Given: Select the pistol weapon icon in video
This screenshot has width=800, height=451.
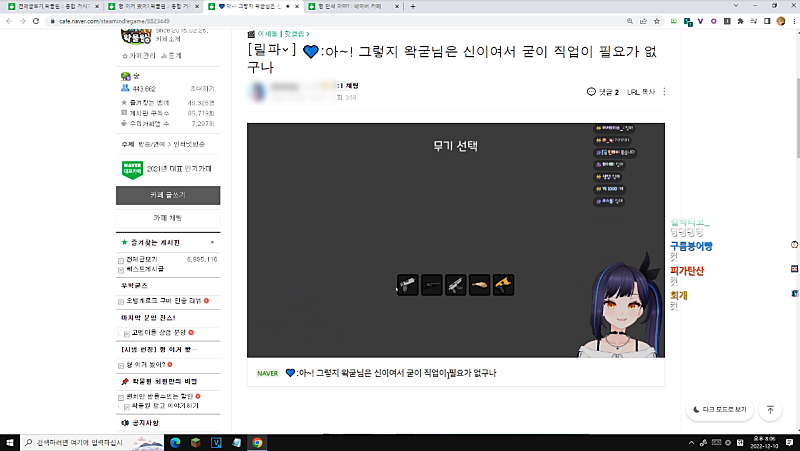Looking at the screenshot, I should (408, 285).
